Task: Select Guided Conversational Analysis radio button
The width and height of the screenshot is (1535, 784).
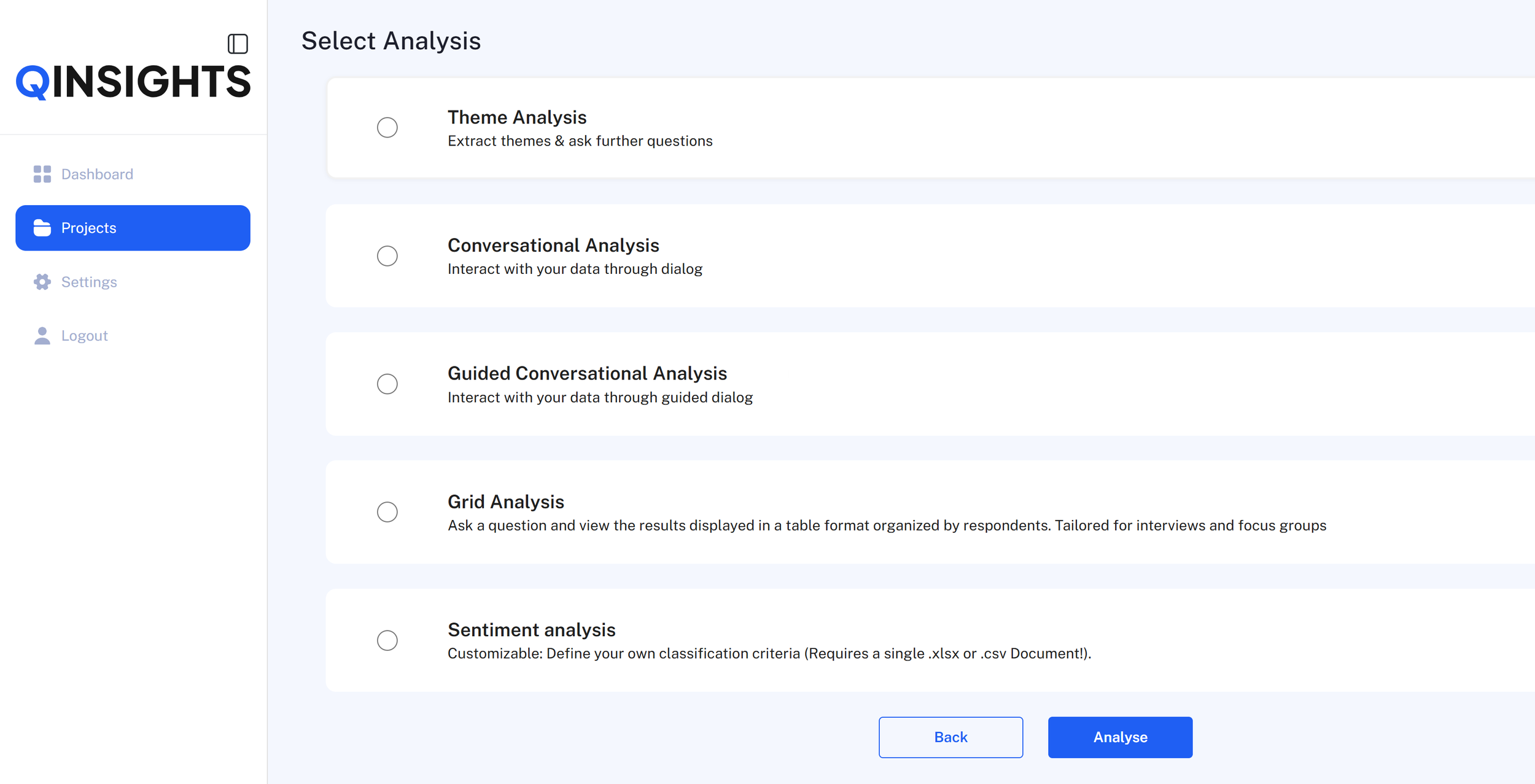Action: tap(387, 384)
